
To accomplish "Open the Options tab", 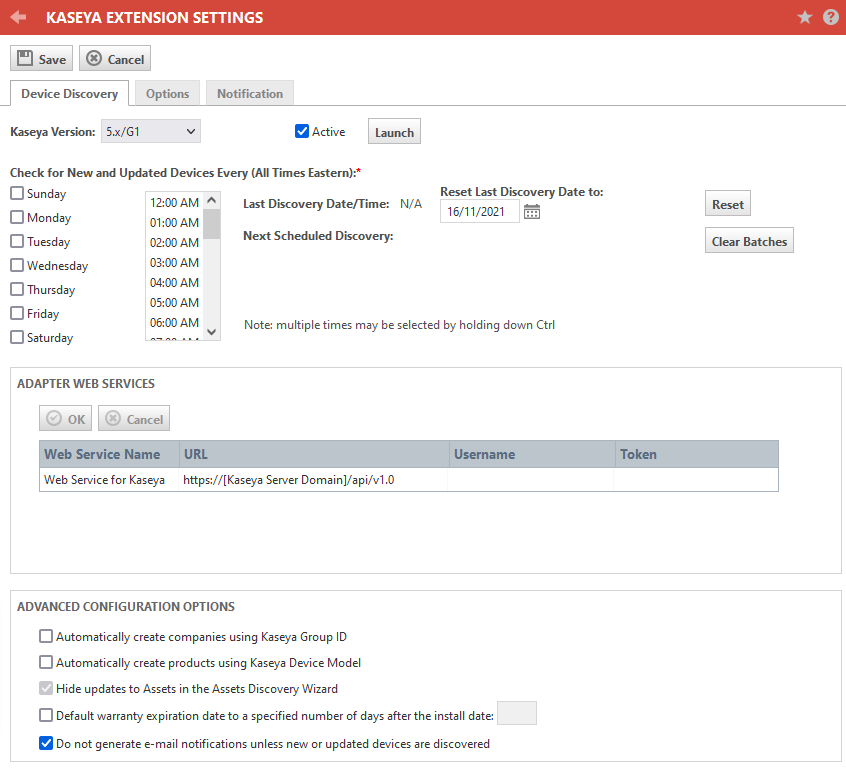I will point(167,93).
